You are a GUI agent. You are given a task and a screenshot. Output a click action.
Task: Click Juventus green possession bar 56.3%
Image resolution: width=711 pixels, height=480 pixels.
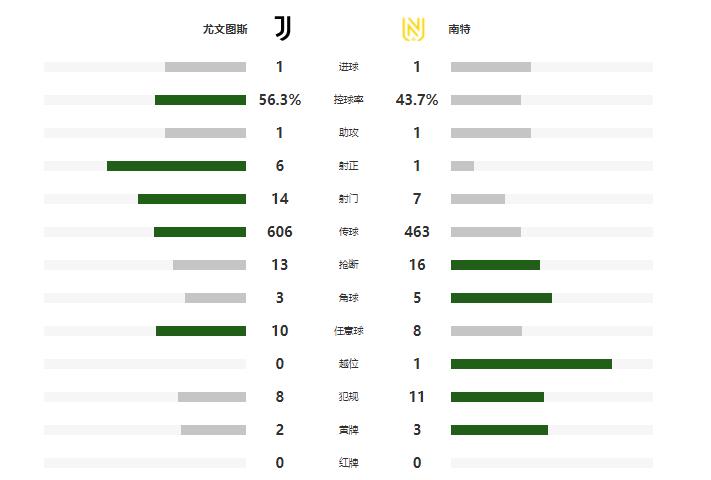[200, 100]
